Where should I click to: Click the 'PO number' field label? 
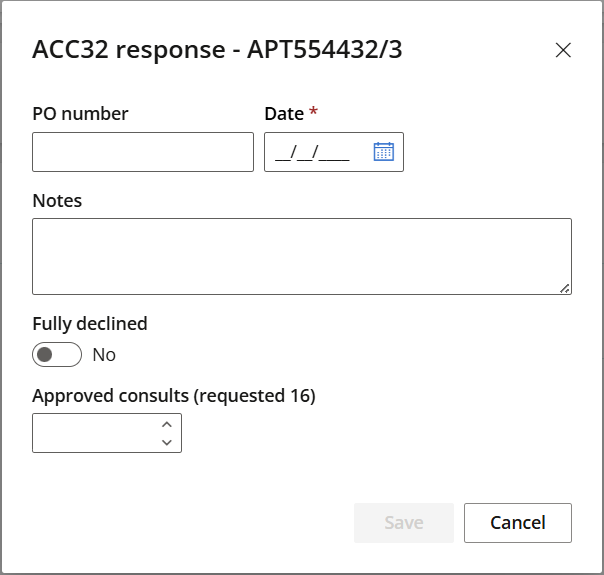[x=81, y=114]
